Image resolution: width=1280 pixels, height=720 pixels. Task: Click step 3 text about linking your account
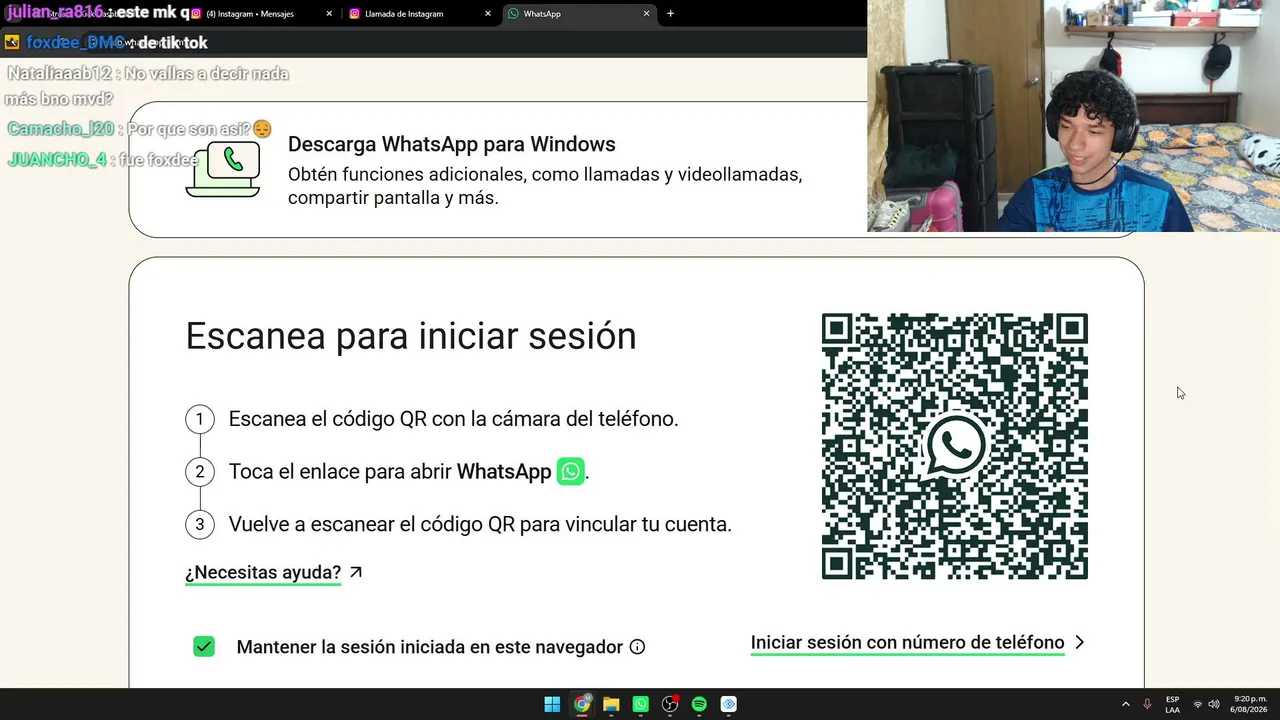tap(480, 524)
